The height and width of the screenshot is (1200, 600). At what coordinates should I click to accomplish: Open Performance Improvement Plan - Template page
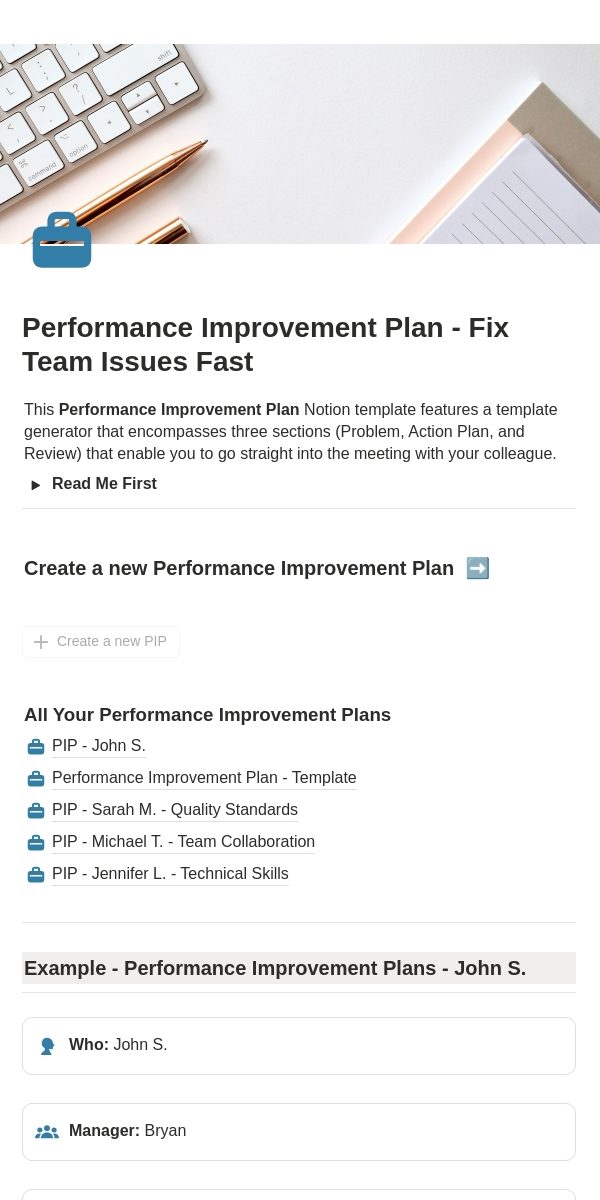click(x=204, y=778)
